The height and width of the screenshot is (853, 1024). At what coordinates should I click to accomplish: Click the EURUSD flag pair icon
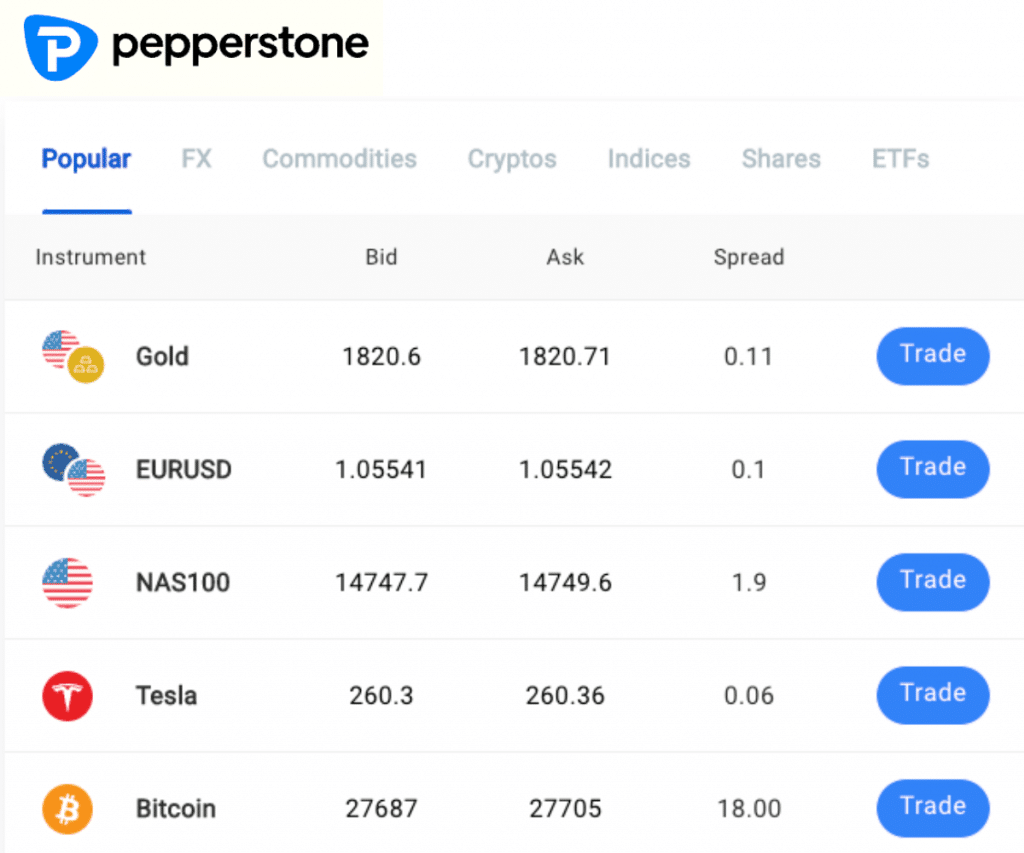click(x=73, y=470)
